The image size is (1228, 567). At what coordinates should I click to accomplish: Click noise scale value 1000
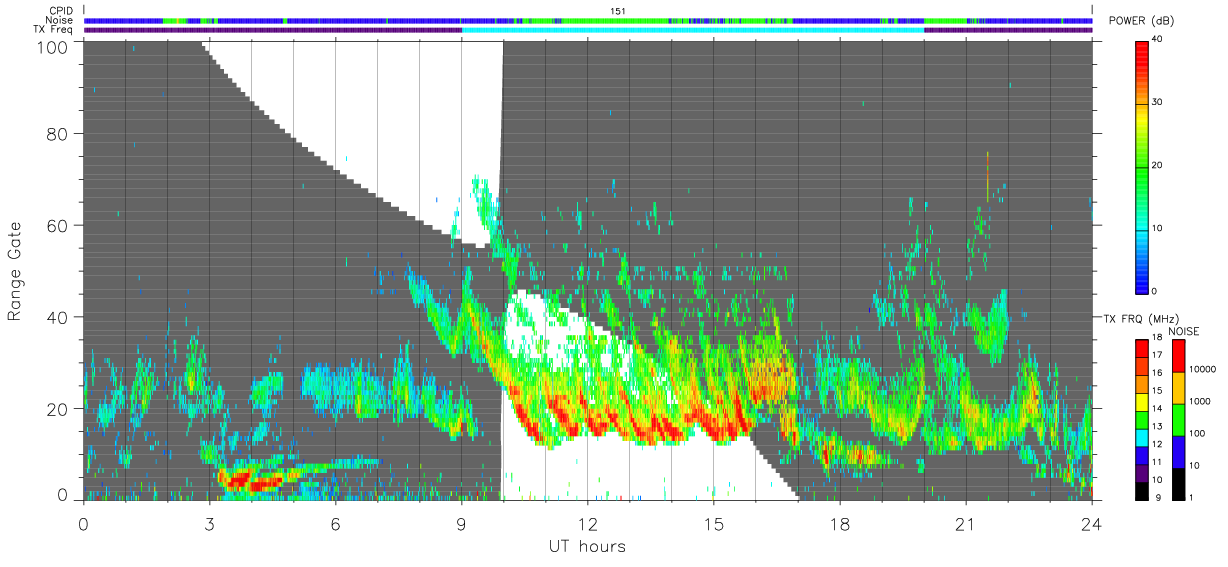tap(1200, 401)
